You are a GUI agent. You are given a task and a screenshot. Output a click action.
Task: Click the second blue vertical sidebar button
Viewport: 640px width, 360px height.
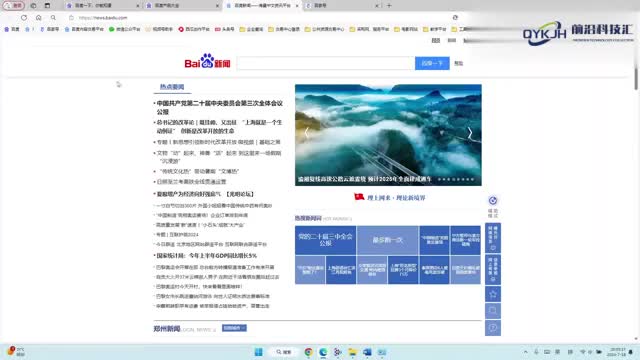tap(493, 270)
